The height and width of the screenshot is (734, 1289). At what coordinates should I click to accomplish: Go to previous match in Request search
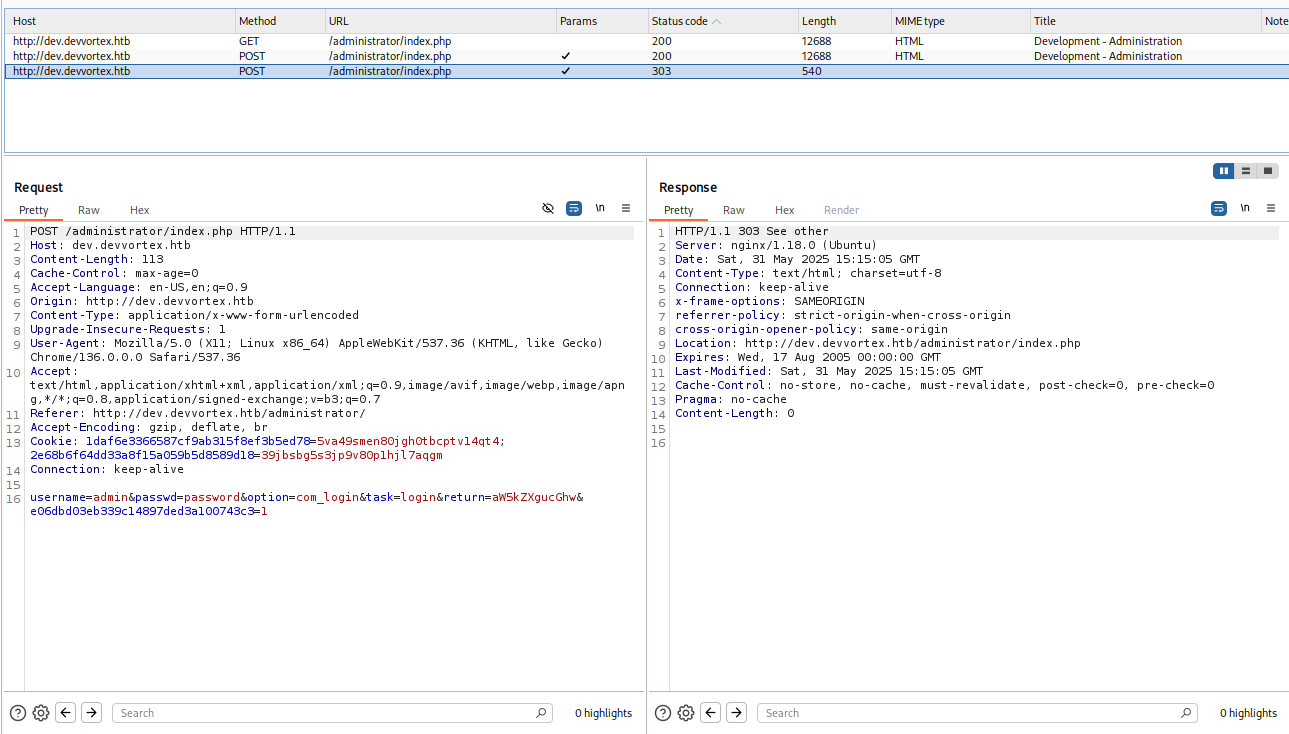66,713
